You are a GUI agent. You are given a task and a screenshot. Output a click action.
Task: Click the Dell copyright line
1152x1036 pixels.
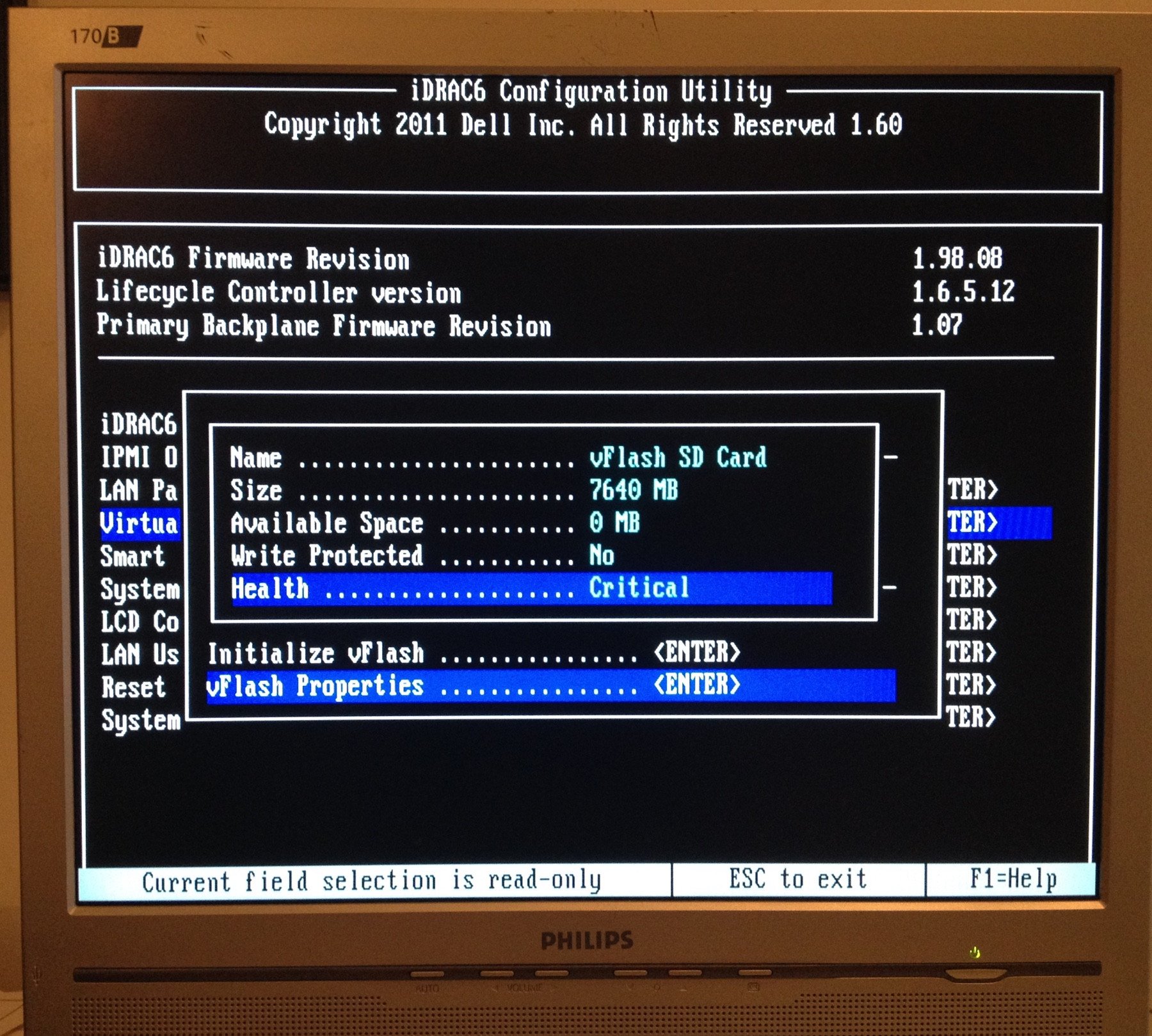[x=583, y=124]
